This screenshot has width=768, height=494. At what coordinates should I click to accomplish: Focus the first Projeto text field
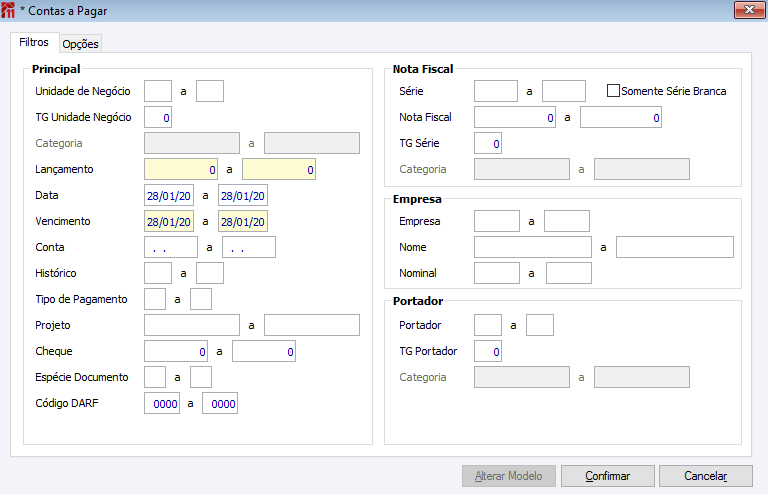(192, 325)
